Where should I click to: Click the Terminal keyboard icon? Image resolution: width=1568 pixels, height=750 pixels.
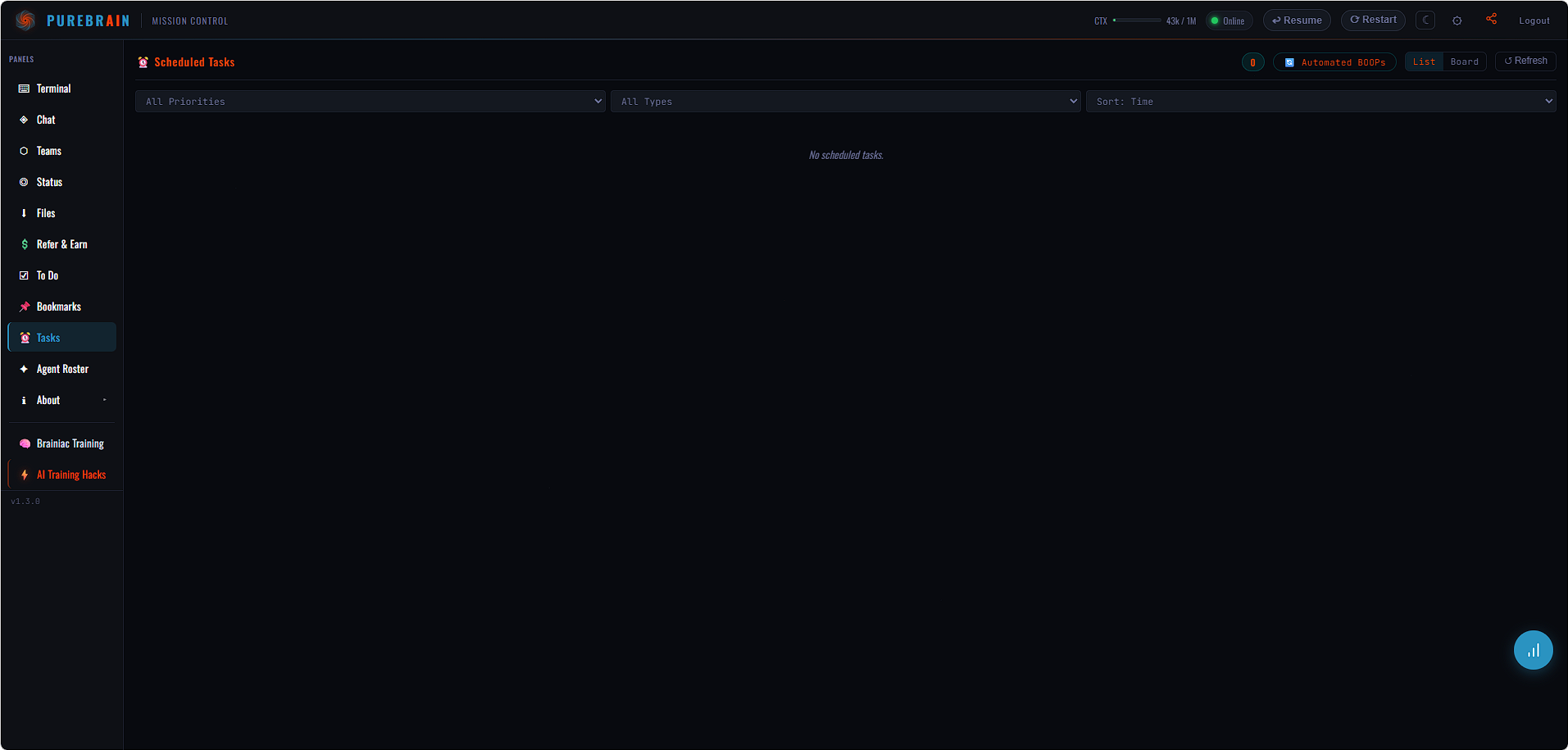[x=24, y=89]
